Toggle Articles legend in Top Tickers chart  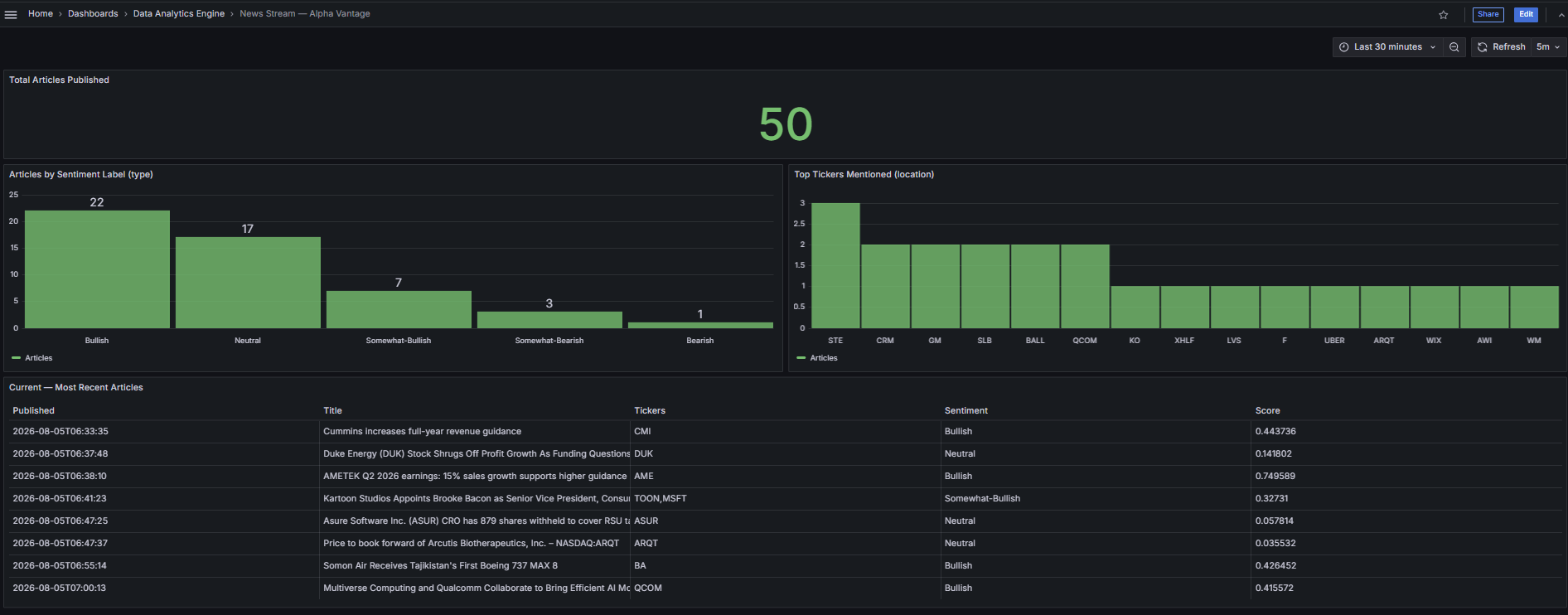point(817,358)
